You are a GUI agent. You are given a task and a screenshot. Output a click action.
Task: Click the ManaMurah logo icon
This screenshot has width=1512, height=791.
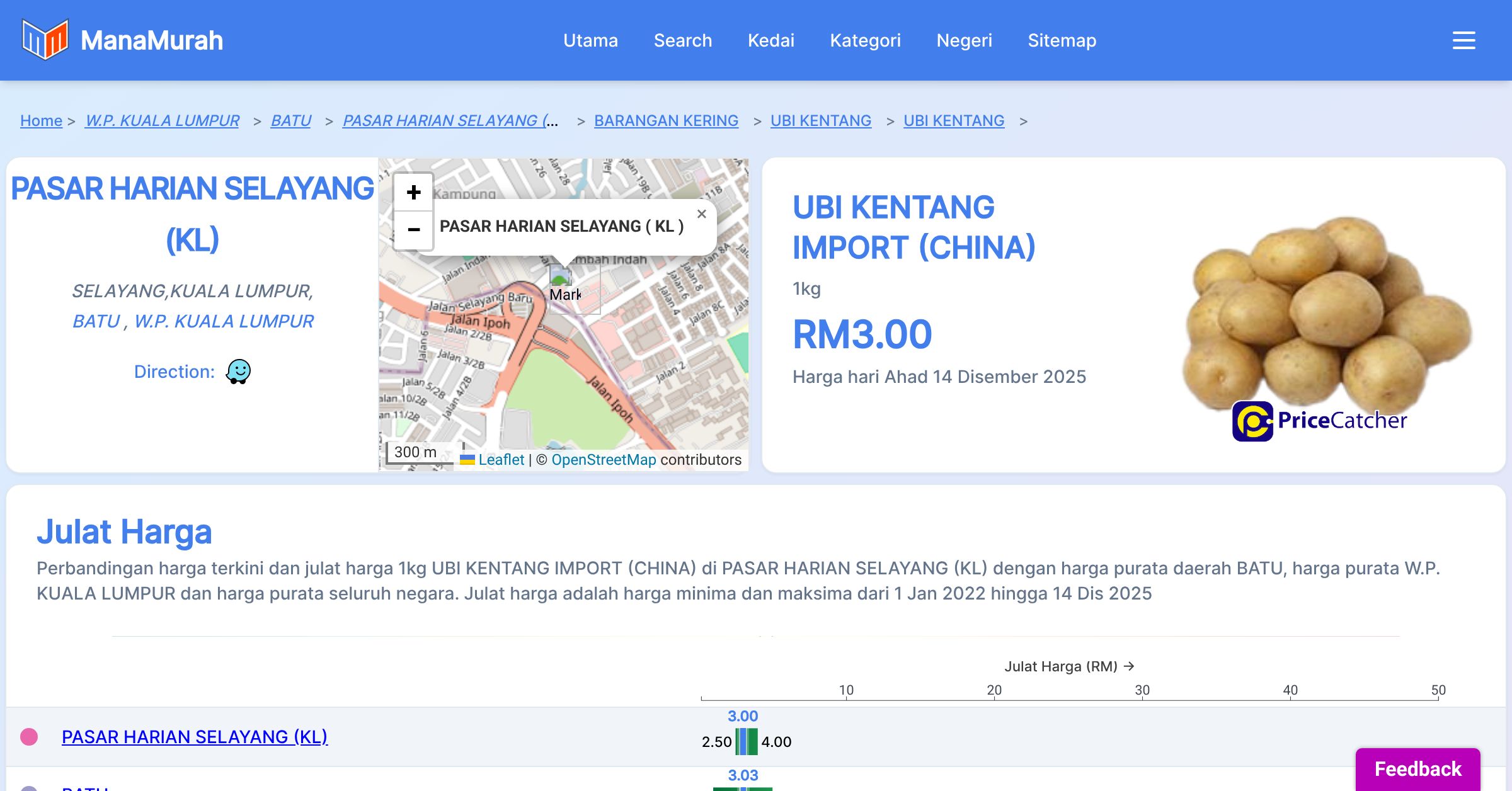tap(45, 40)
